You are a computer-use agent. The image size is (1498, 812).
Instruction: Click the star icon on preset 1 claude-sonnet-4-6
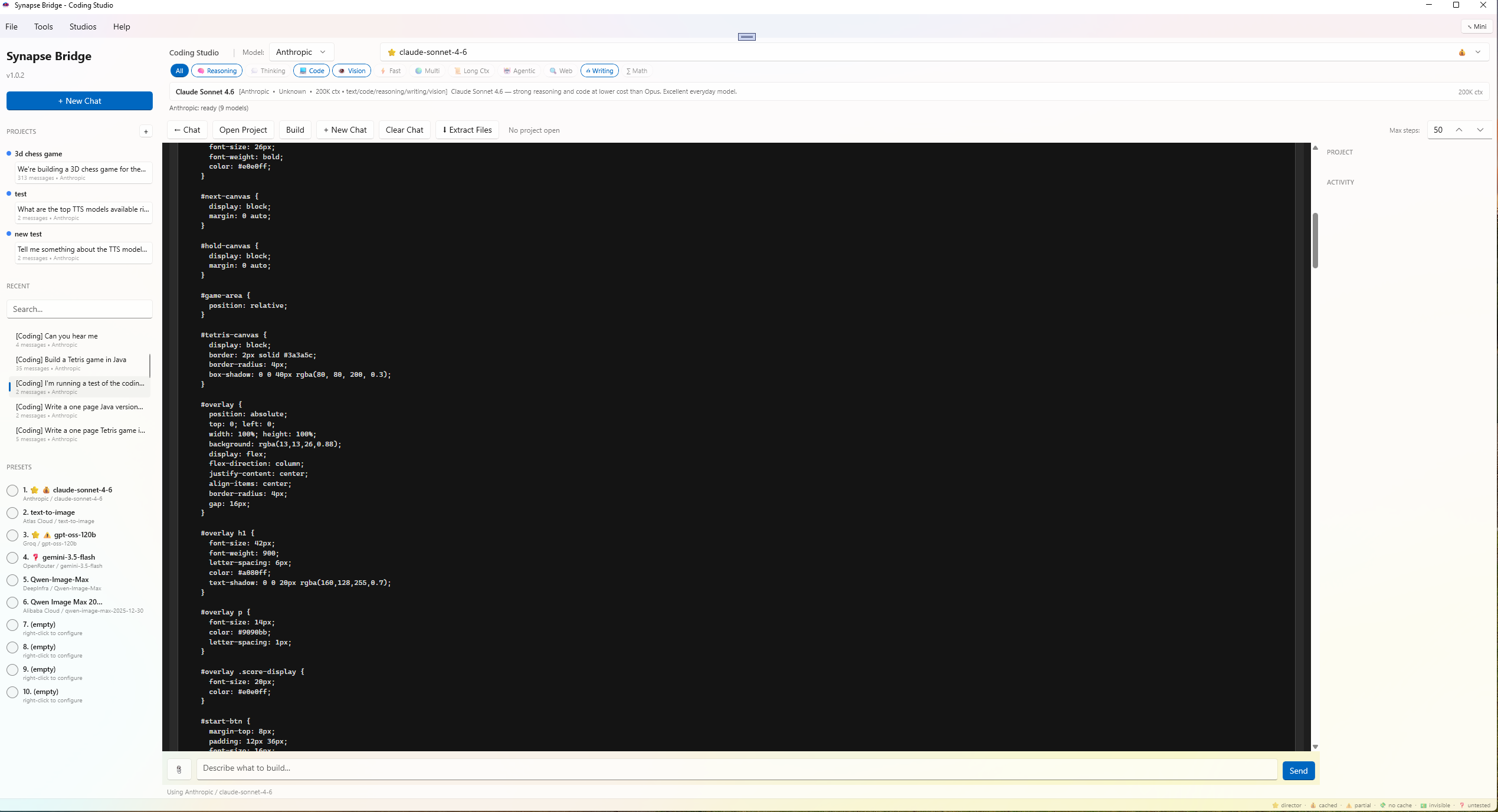coord(34,490)
